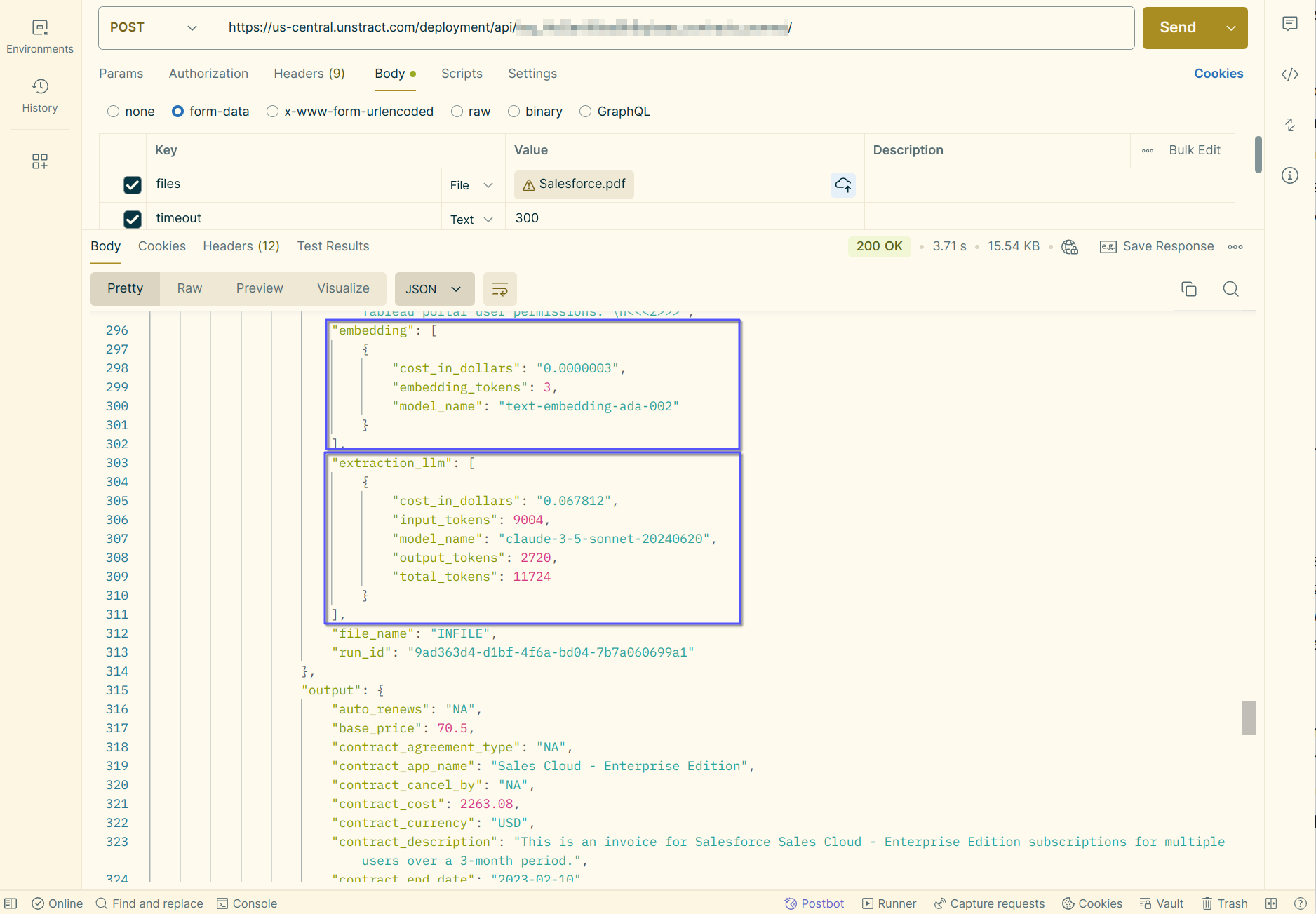Open Capture requests
Viewport: 1316px width, 914px height.
pos(989,903)
